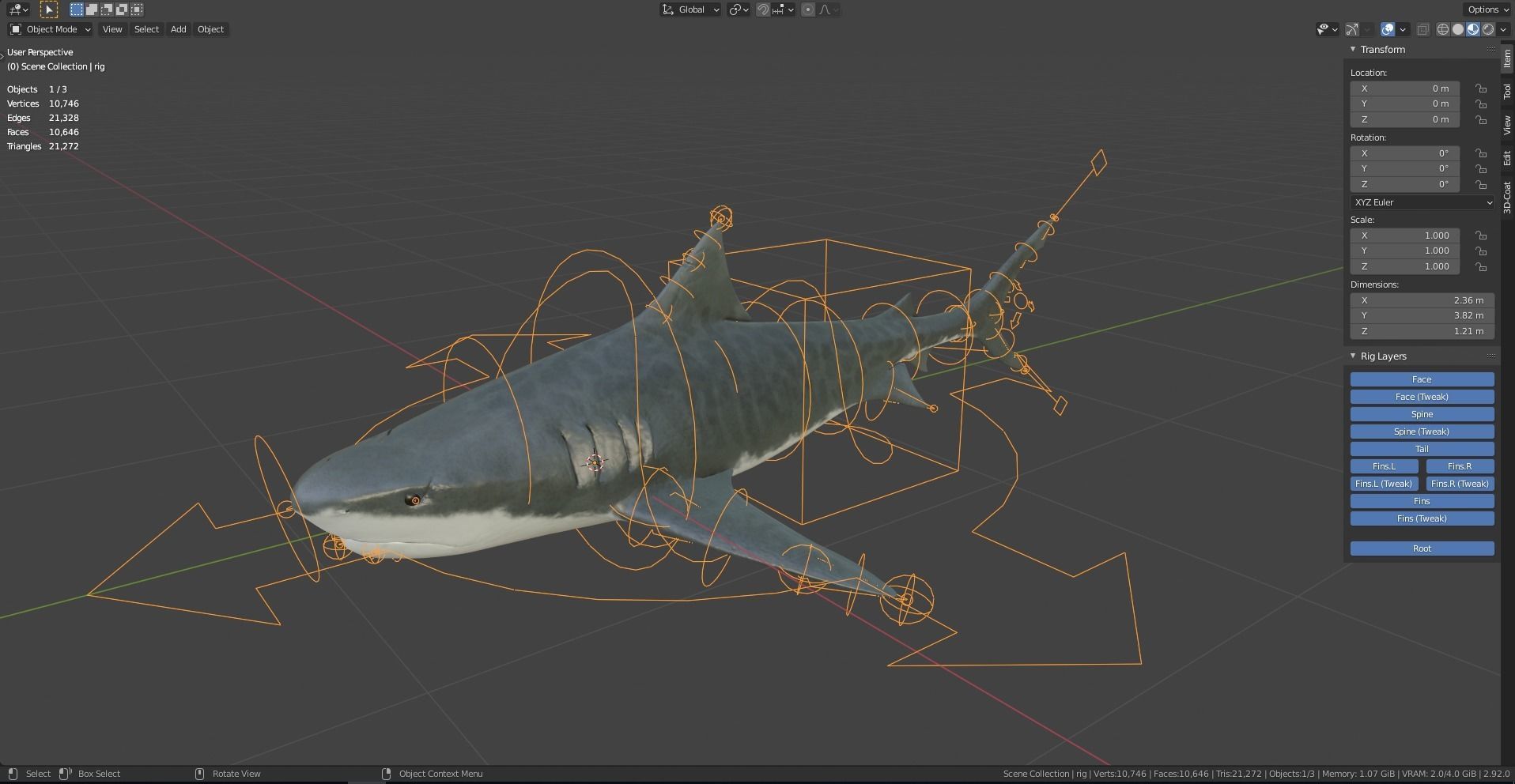Click Rotation Z value slider
Viewport: 1515px width, 784px height.
pyautogui.click(x=1404, y=184)
